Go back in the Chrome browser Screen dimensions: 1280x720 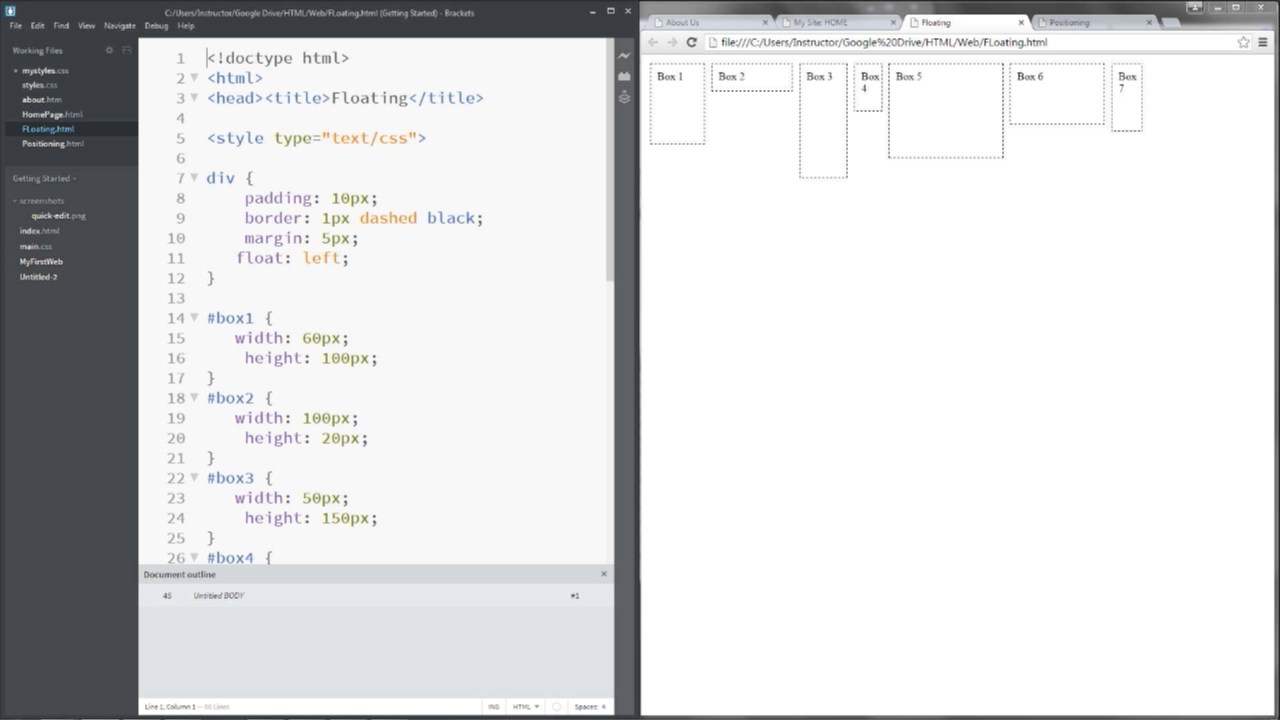pos(653,42)
